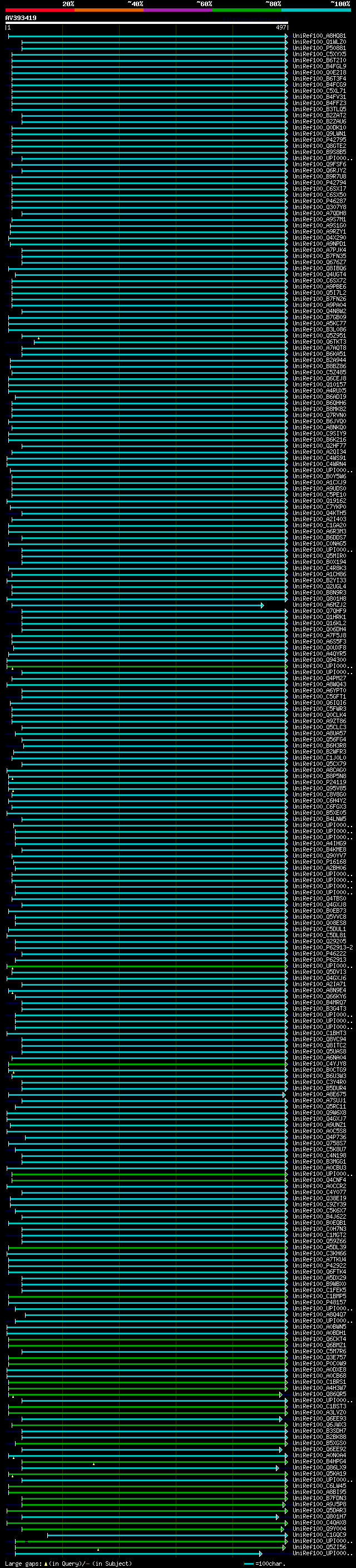Open hit UniRef100_A8WQ43
Image resolution: width=356 pixels, height=1568 pixels.
(319, 684)
